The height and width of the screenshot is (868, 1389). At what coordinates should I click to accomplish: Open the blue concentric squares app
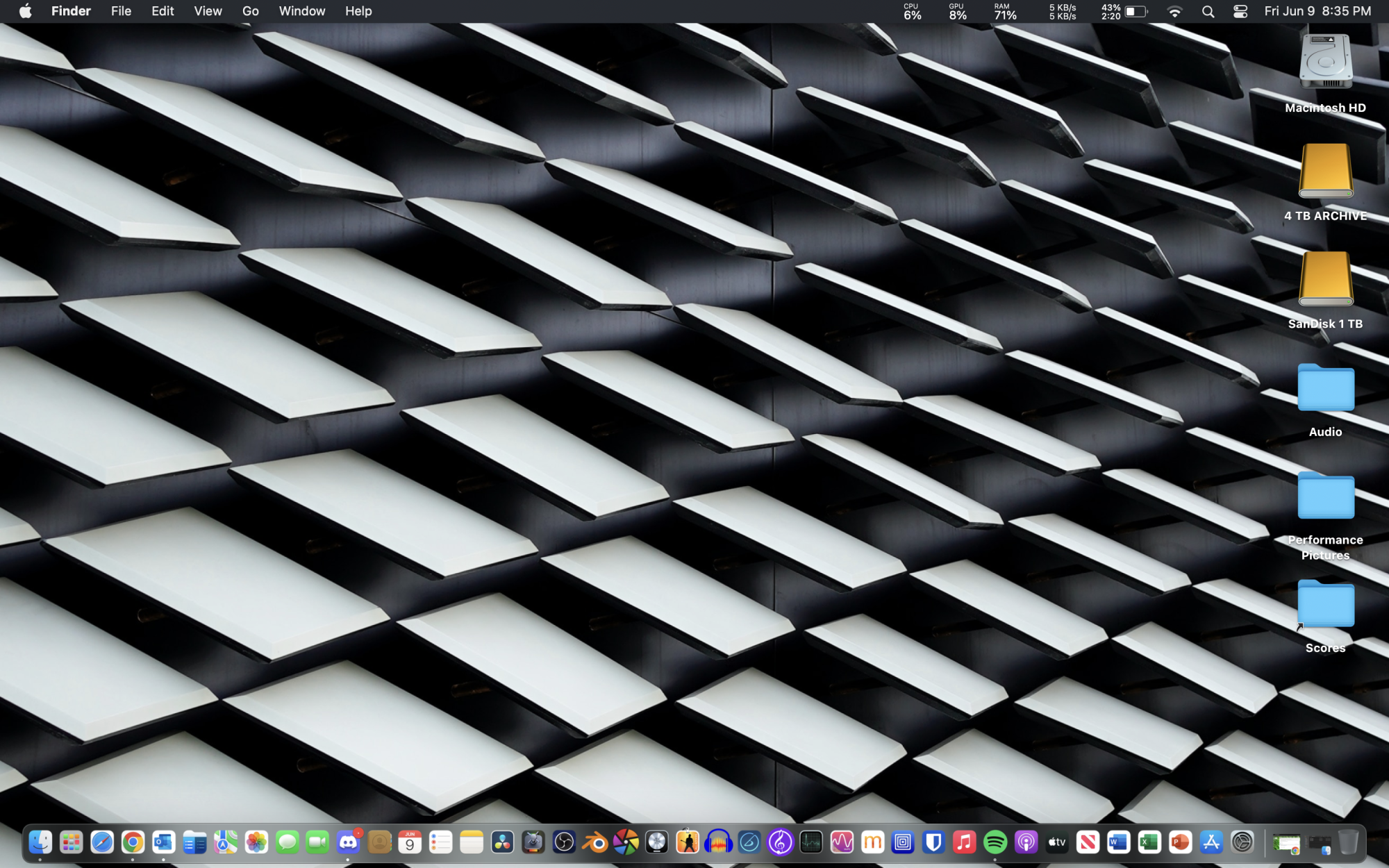click(x=903, y=842)
